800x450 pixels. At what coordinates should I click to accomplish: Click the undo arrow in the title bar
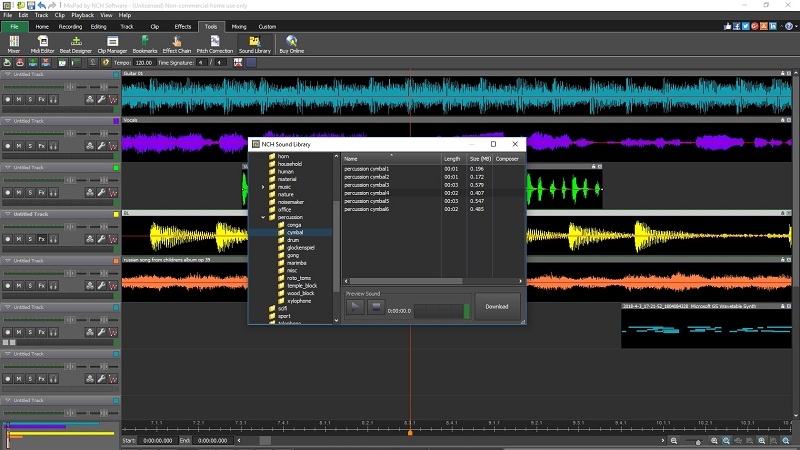point(41,5)
